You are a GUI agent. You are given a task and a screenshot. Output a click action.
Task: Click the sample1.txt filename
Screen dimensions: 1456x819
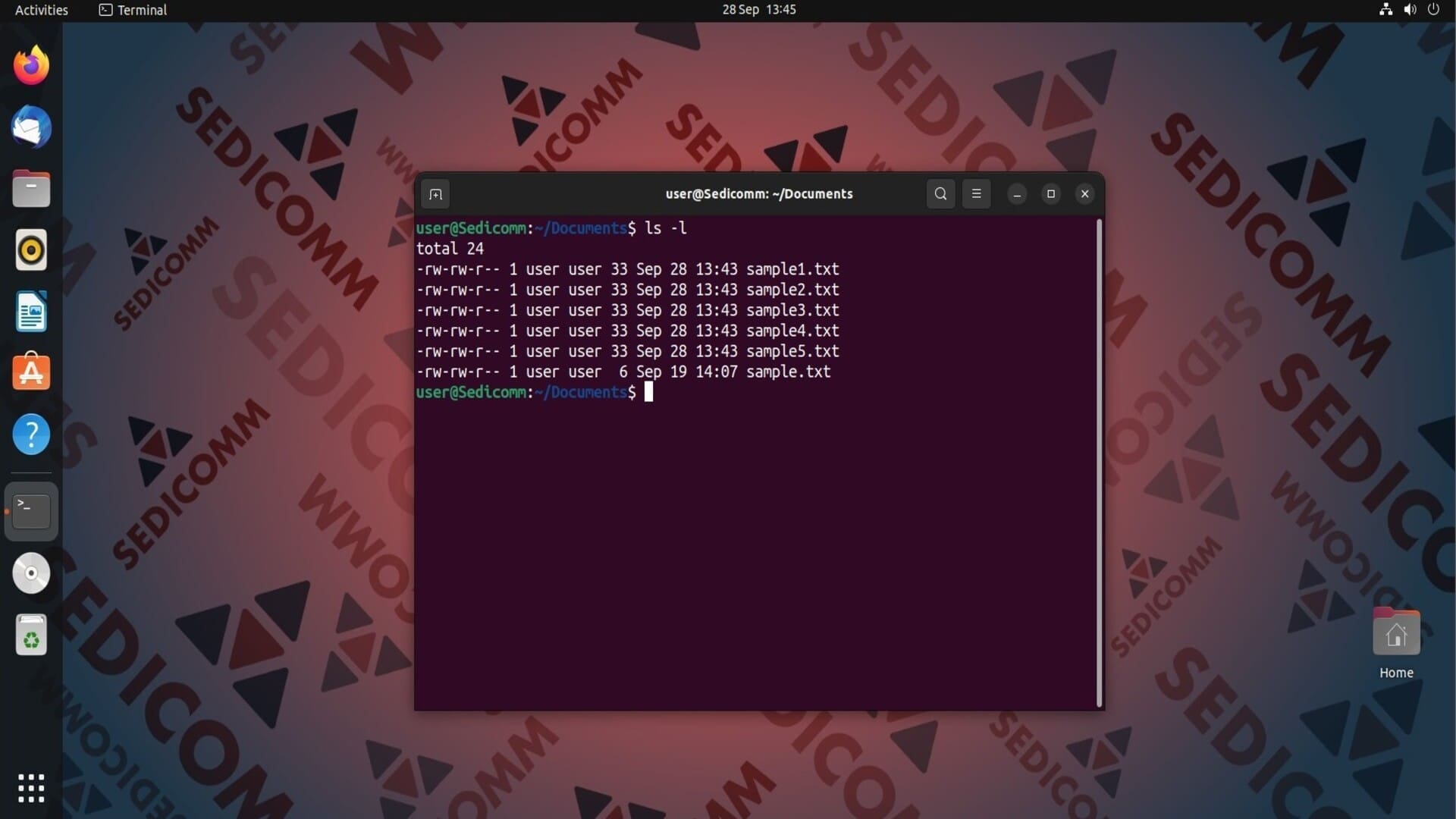792,269
